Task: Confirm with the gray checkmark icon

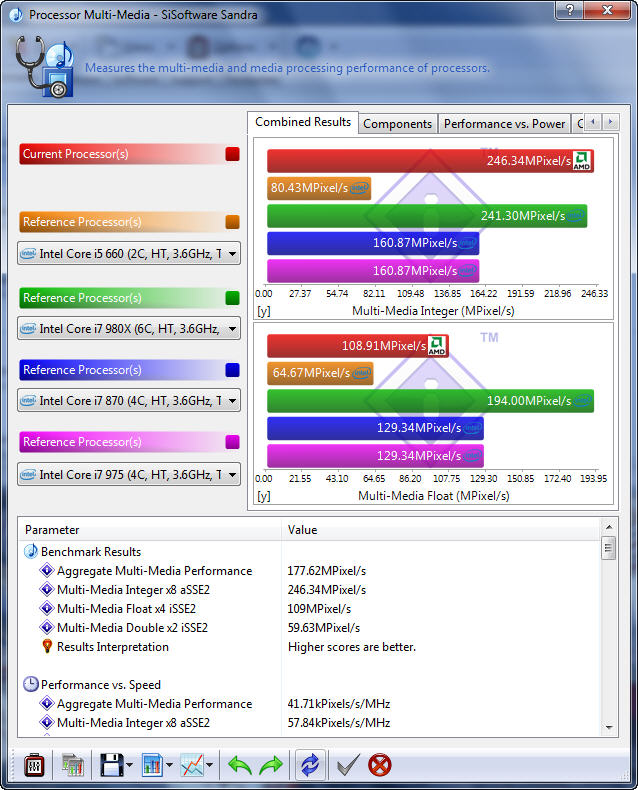Action: click(348, 765)
